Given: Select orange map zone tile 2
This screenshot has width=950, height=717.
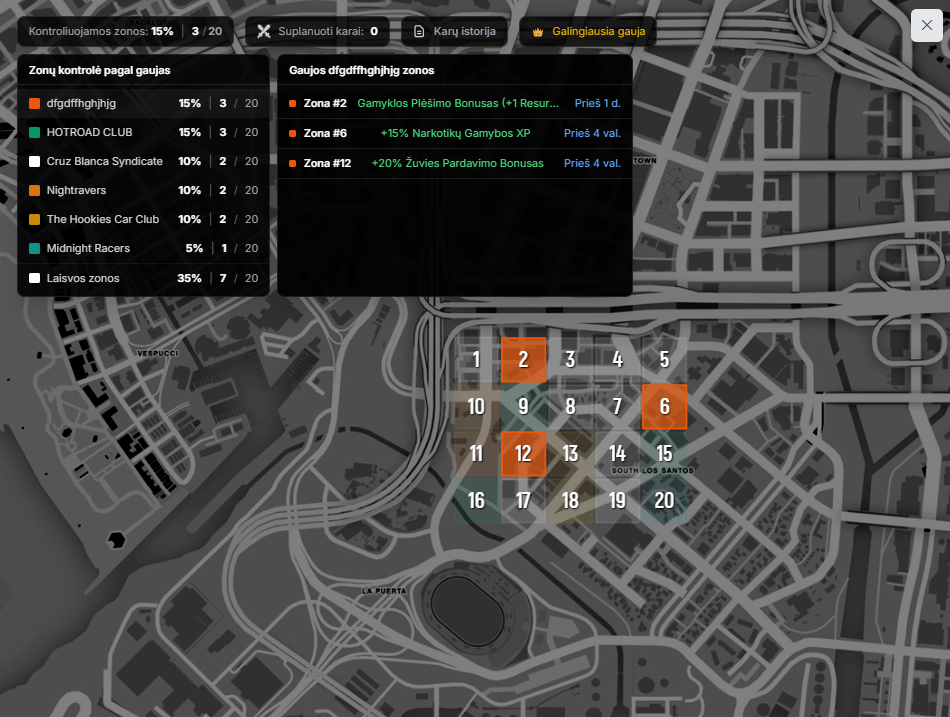Looking at the screenshot, I should 523,359.
